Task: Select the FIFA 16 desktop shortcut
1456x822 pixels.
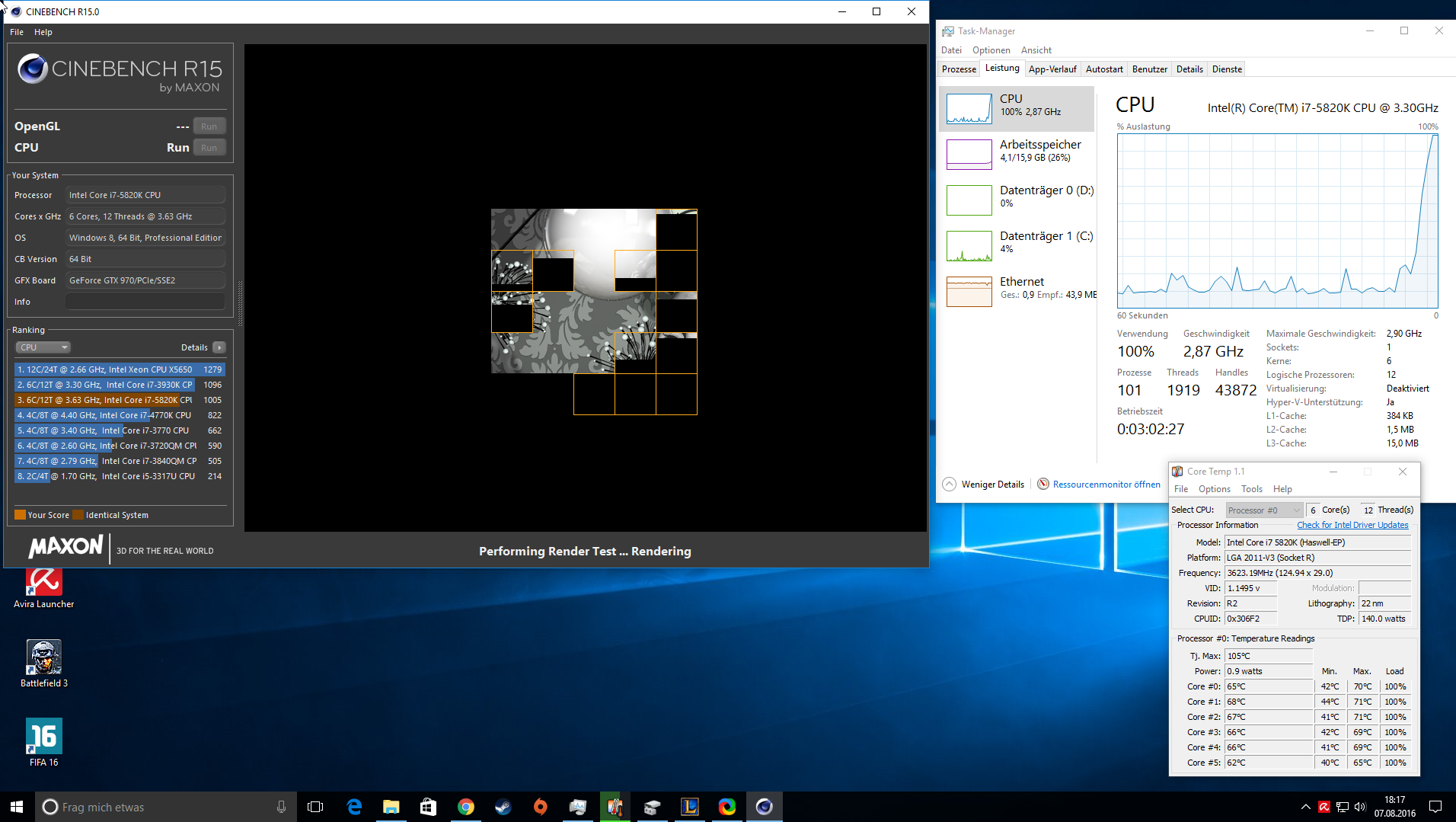Action: point(44,743)
